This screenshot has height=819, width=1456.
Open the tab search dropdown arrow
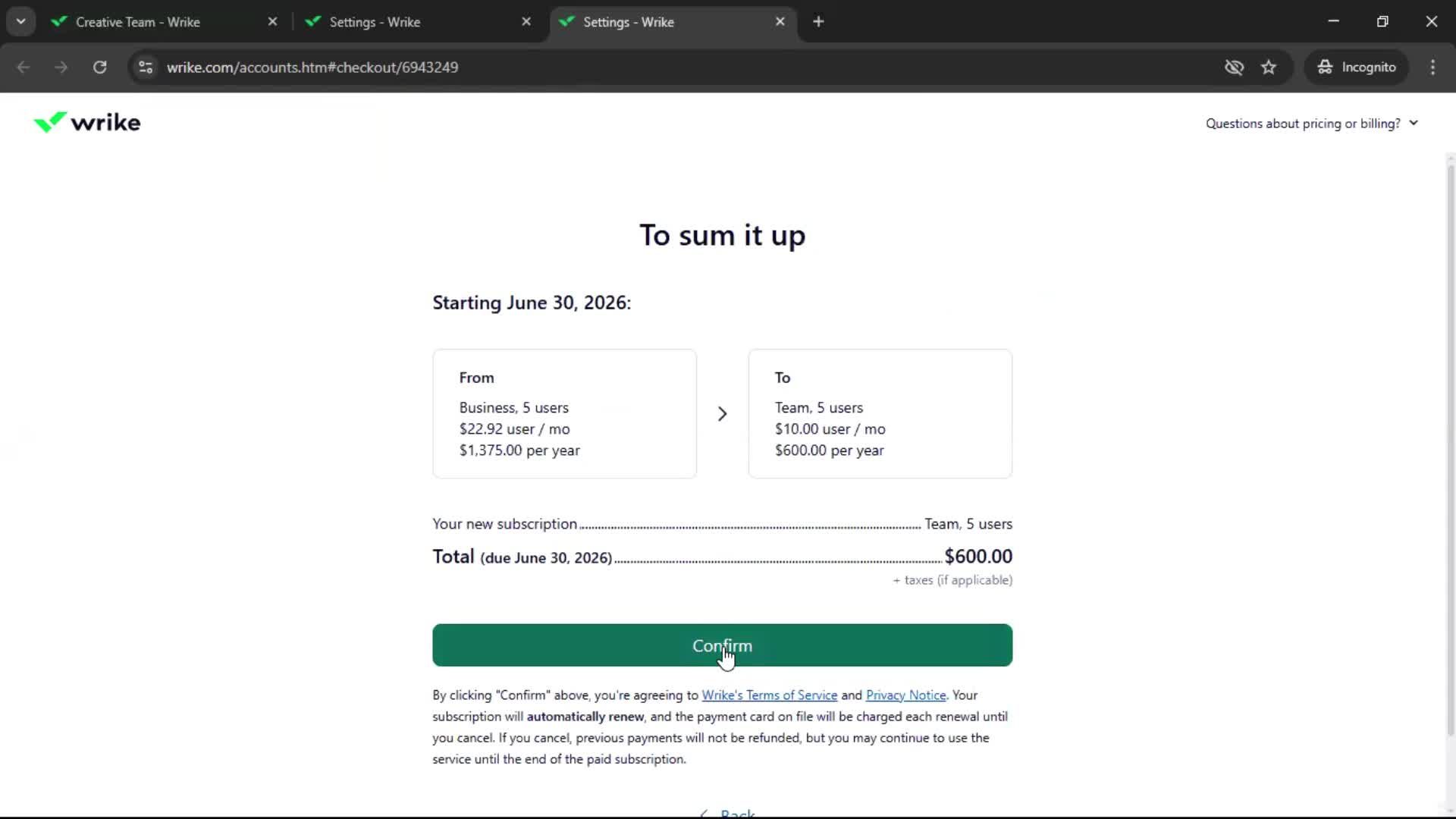pyautogui.click(x=20, y=21)
